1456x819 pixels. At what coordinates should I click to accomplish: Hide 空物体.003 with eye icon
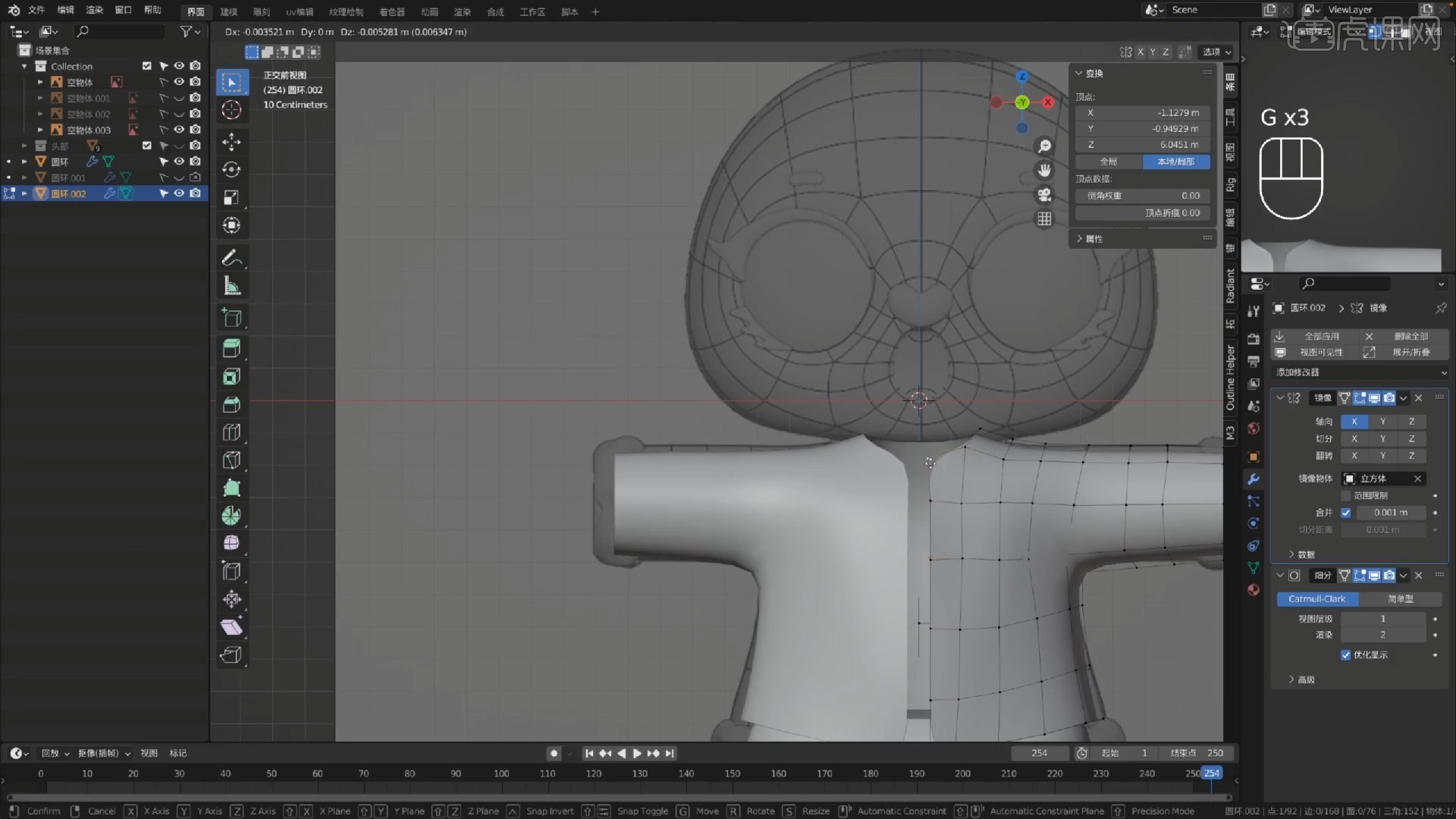click(x=179, y=130)
